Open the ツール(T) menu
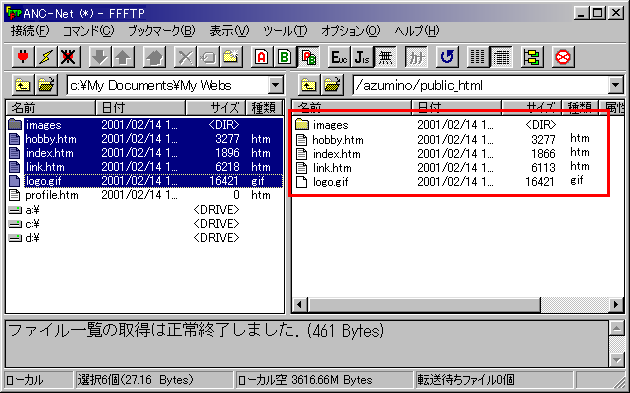Screen dimensions: 630x393 coord(285,31)
